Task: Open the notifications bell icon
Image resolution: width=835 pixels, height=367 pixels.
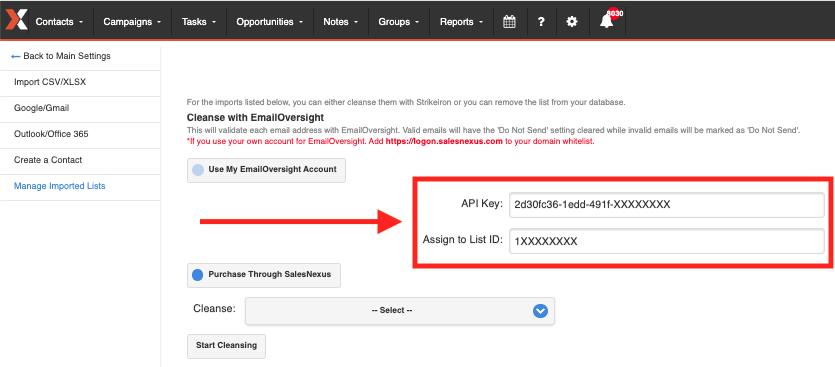Action: [607, 21]
